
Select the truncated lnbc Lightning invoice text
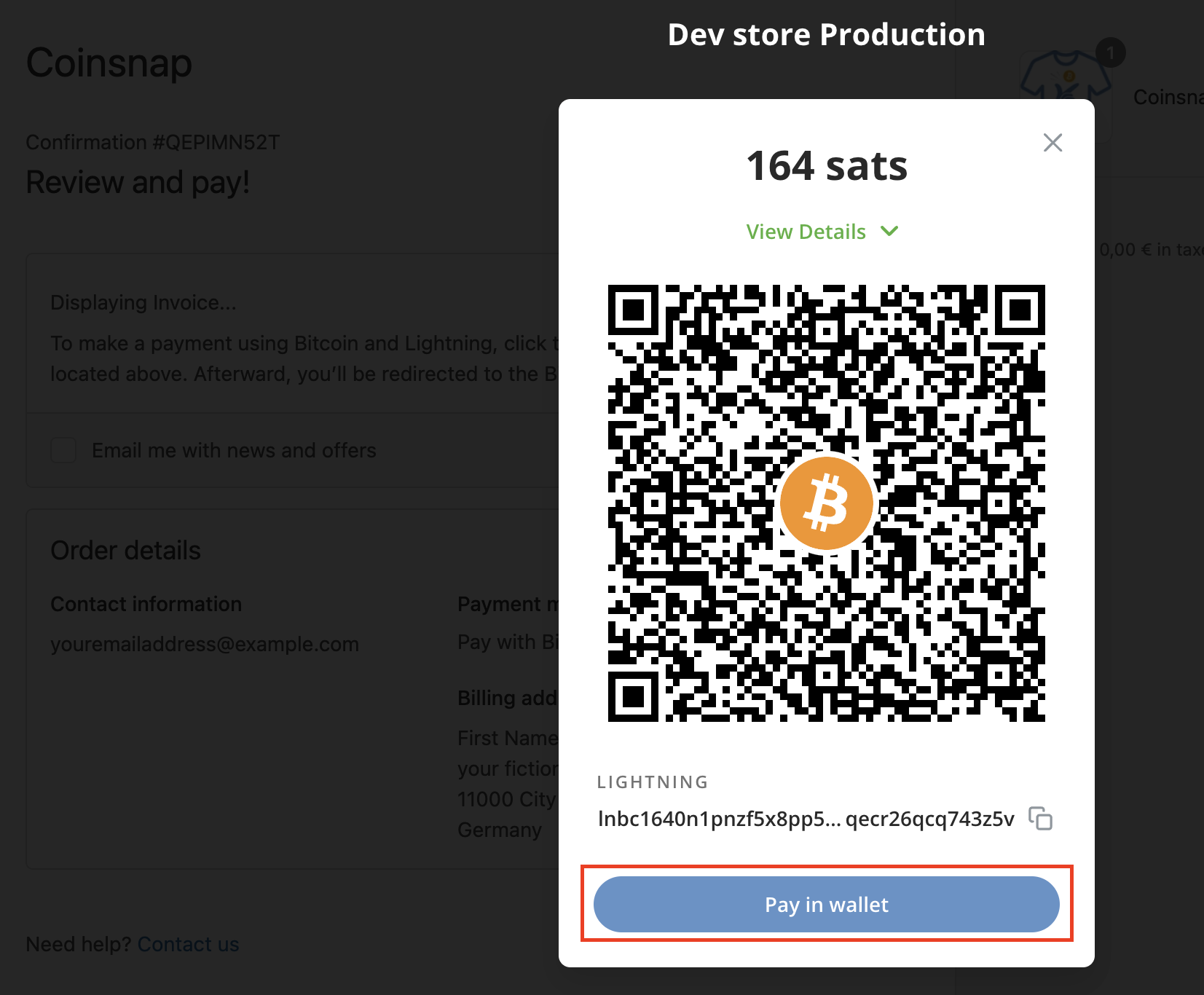[806, 819]
